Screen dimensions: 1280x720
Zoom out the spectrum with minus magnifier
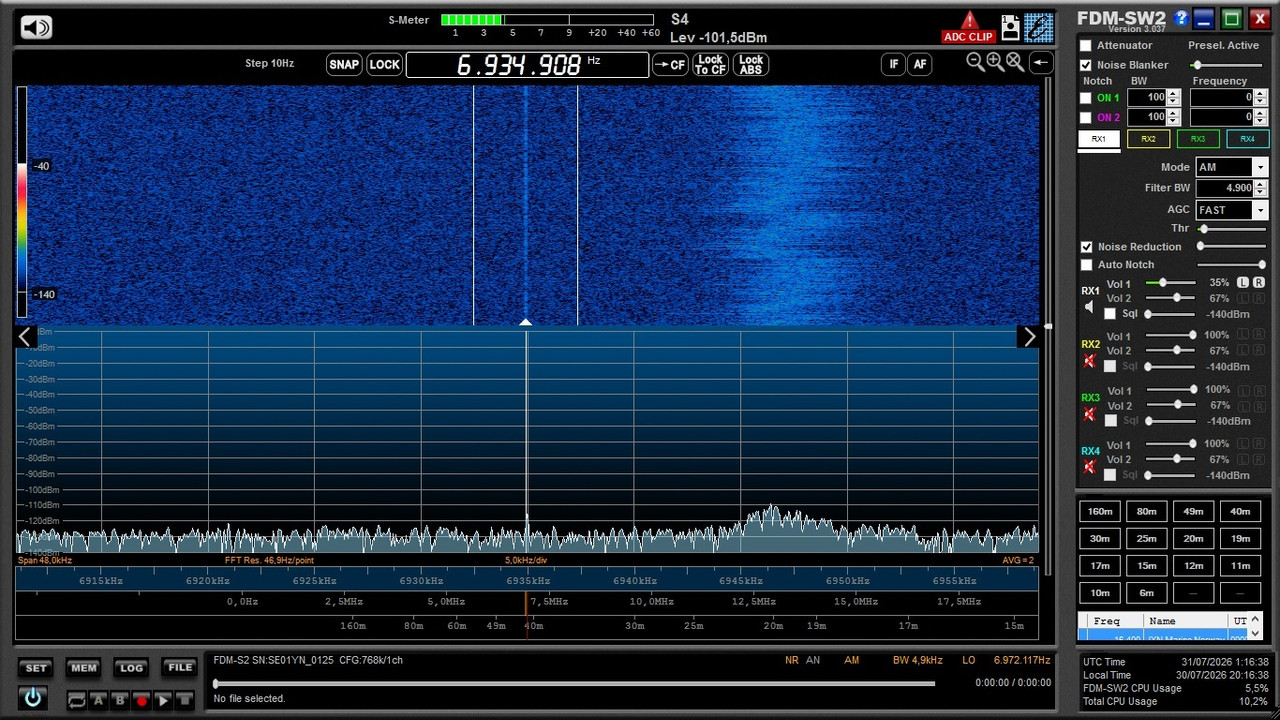975,62
